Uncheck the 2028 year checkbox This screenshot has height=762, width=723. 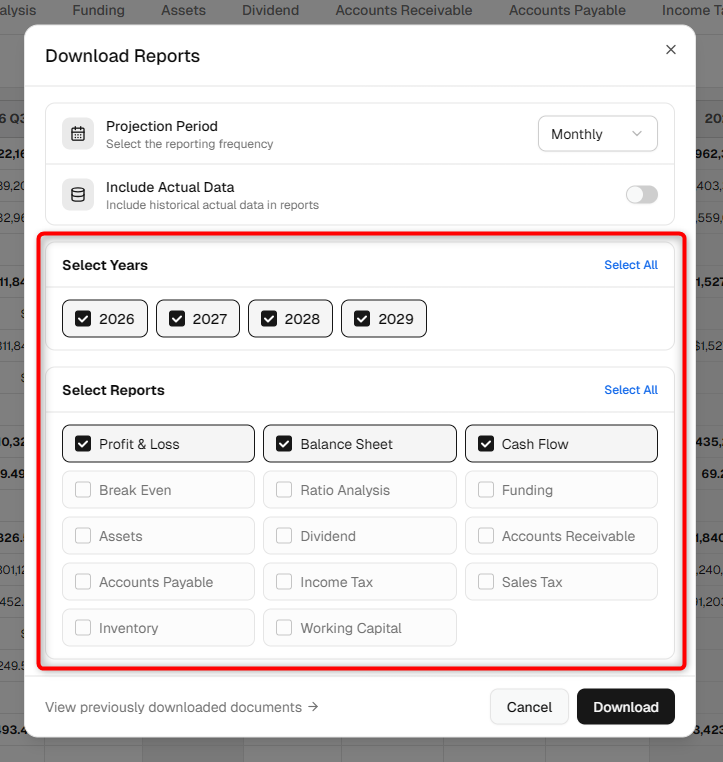click(x=269, y=319)
